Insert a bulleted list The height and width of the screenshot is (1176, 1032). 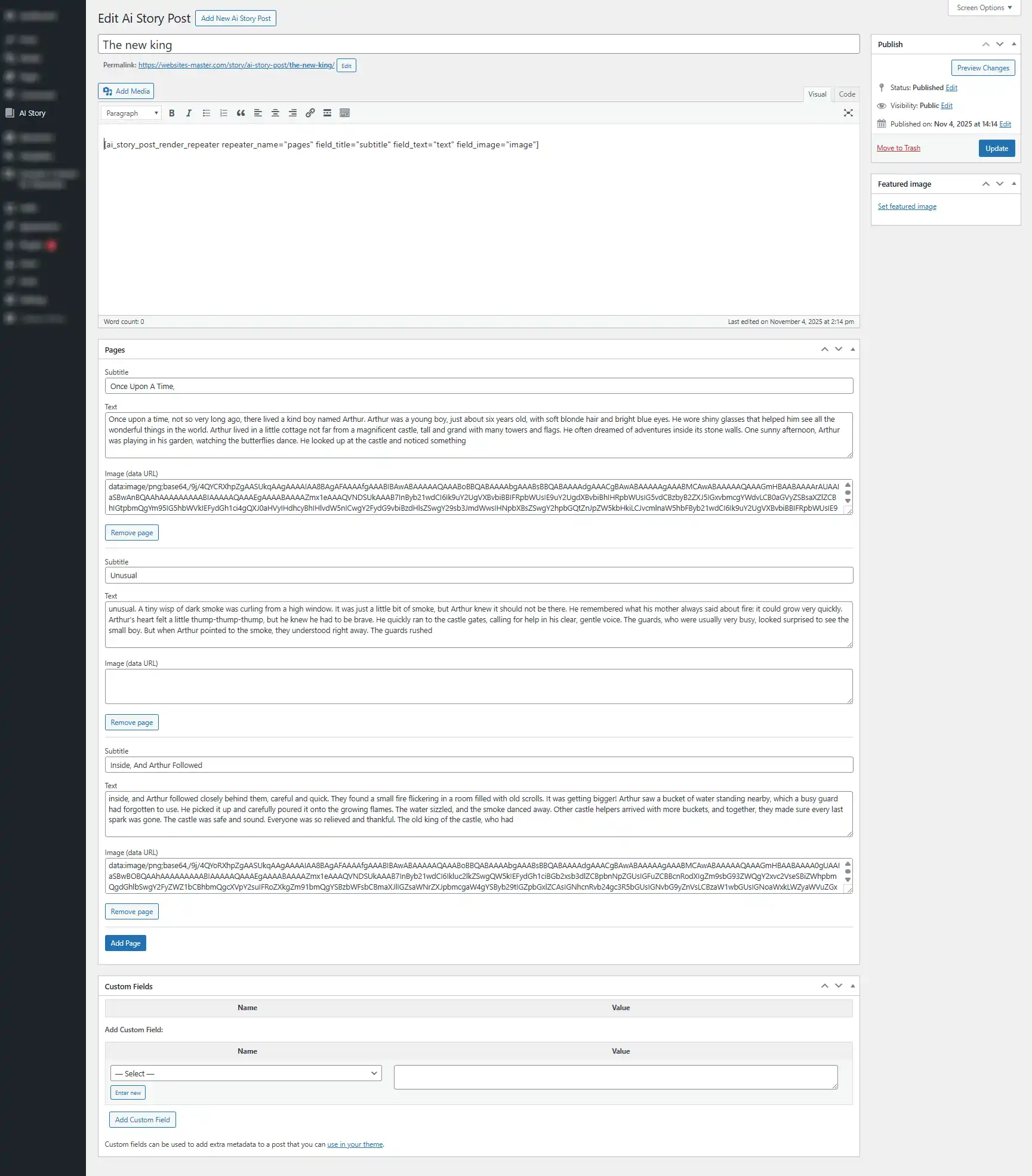pos(207,113)
